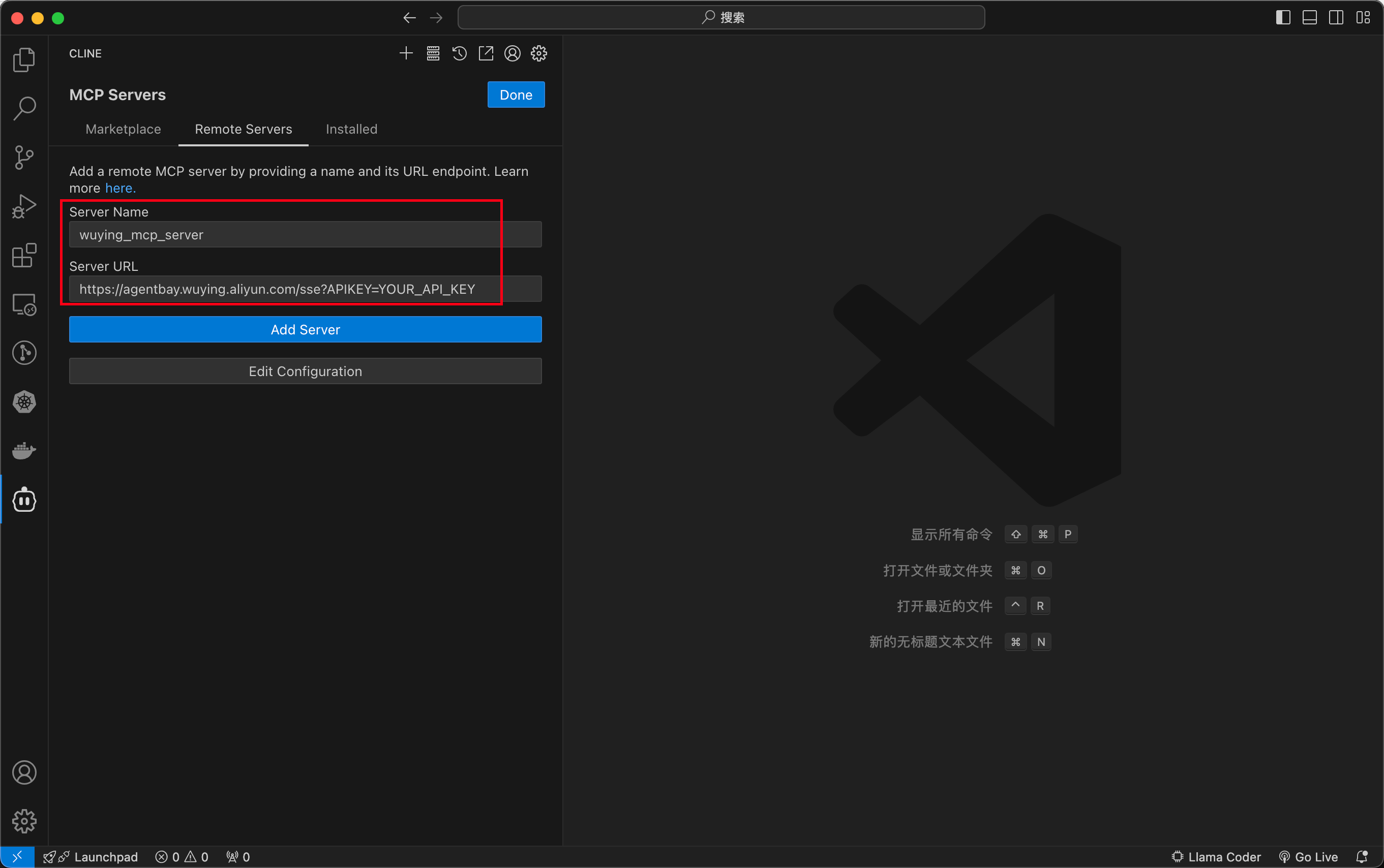Open Cline in editor pop-out icon
The image size is (1384, 868).
(486, 53)
